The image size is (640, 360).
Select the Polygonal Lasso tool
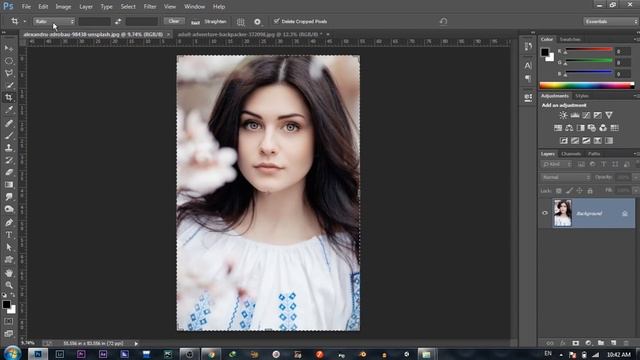click(x=9, y=73)
